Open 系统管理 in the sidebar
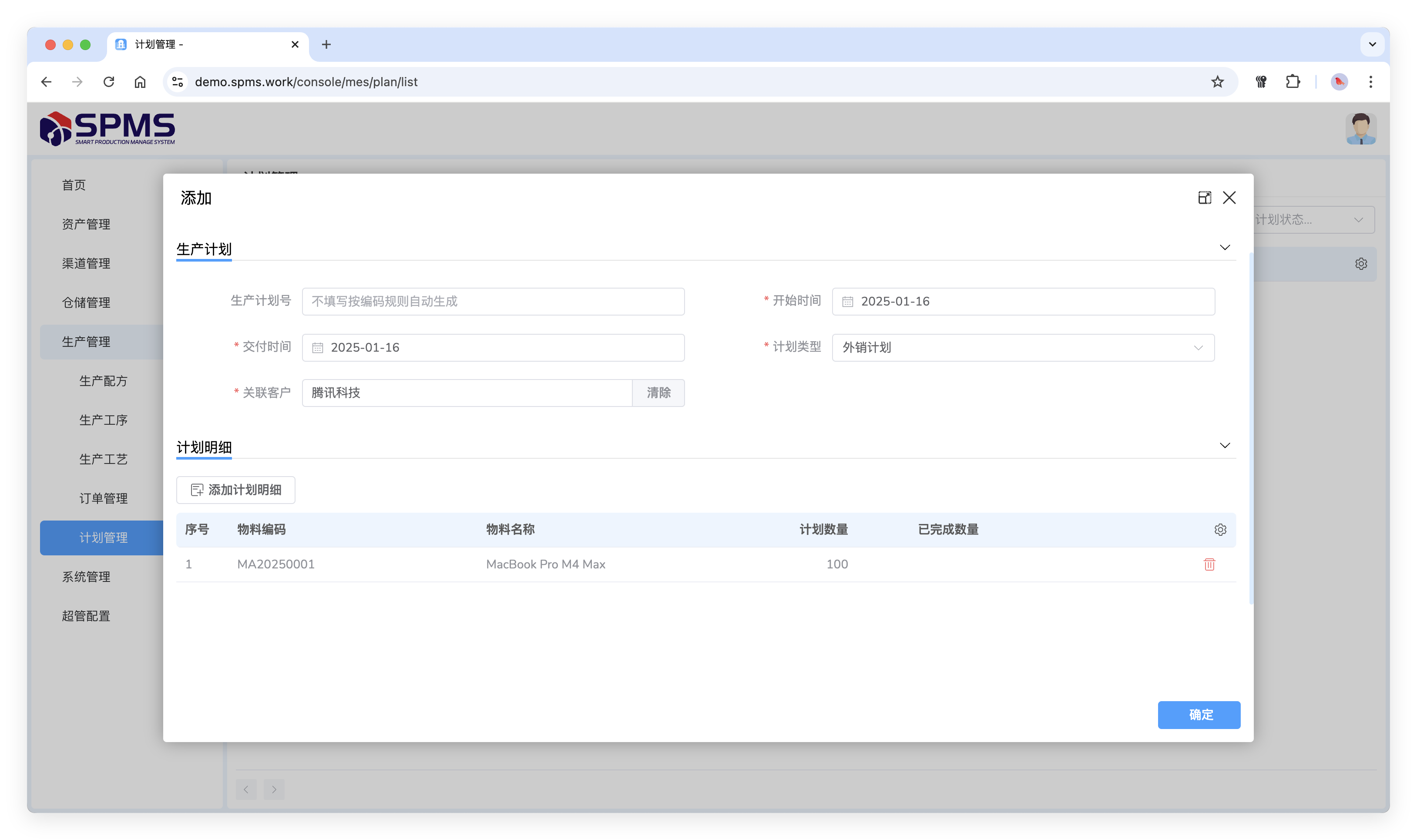The width and height of the screenshot is (1417, 840). pyautogui.click(x=86, y=577)
